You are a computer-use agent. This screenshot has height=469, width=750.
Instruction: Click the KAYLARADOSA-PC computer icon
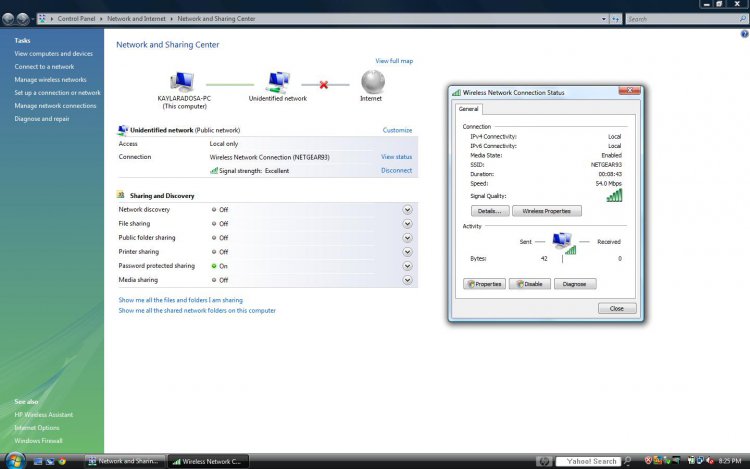[183, 81]
